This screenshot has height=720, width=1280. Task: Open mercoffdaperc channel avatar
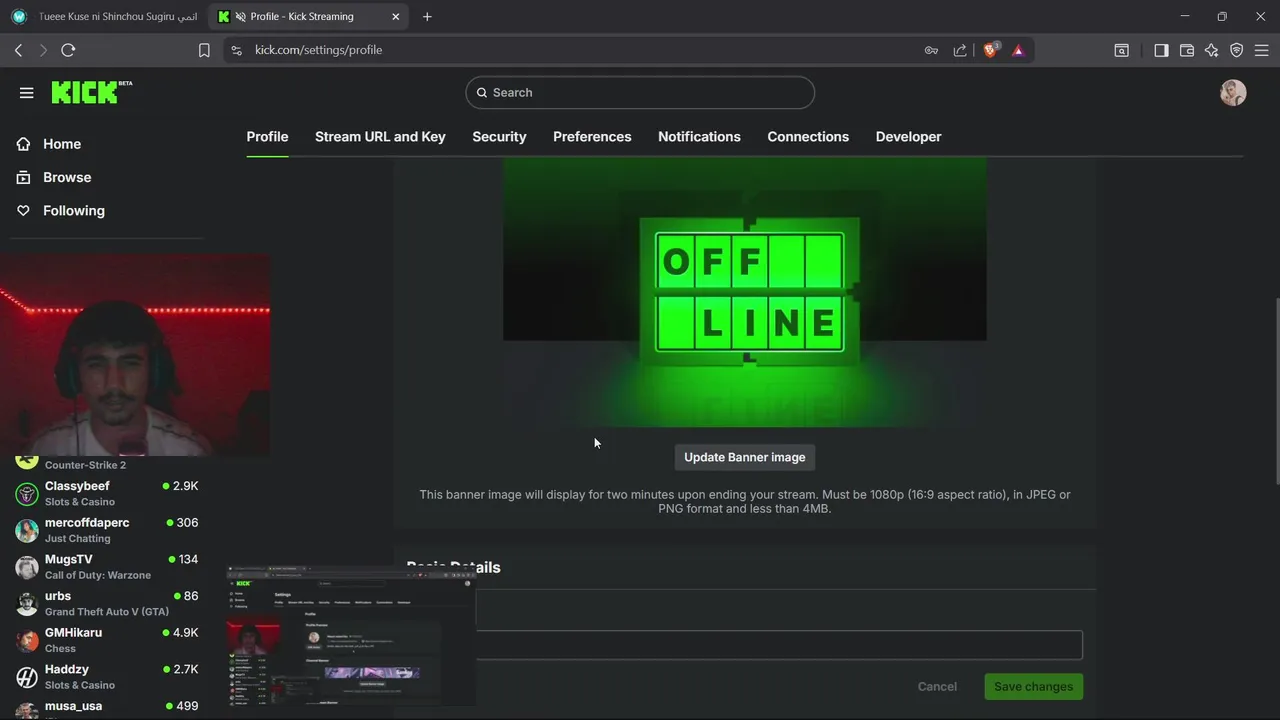(x=27, y=530)
